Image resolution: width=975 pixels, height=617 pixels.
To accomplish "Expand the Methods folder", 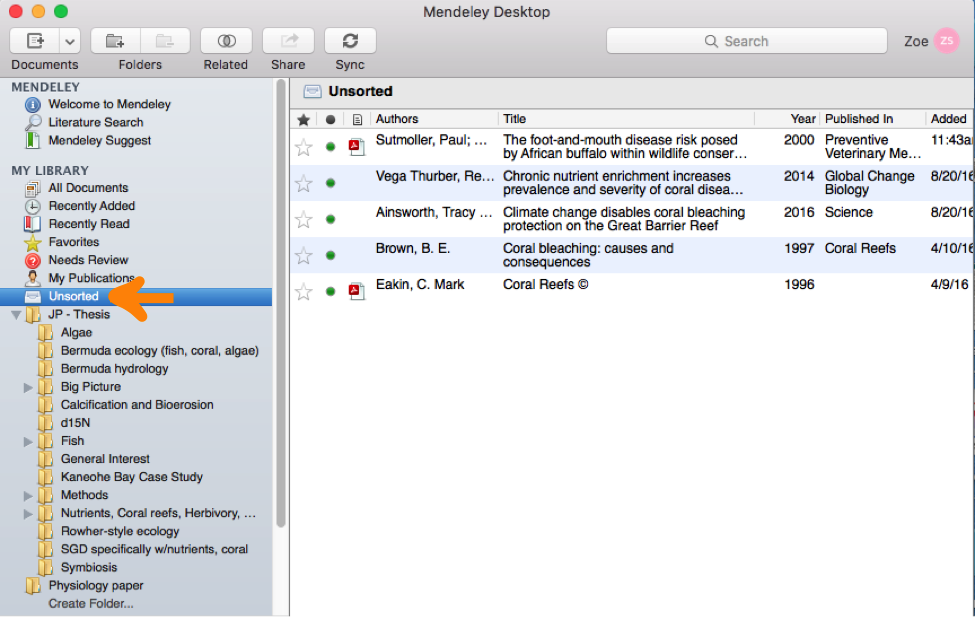I will coord(28,496).
